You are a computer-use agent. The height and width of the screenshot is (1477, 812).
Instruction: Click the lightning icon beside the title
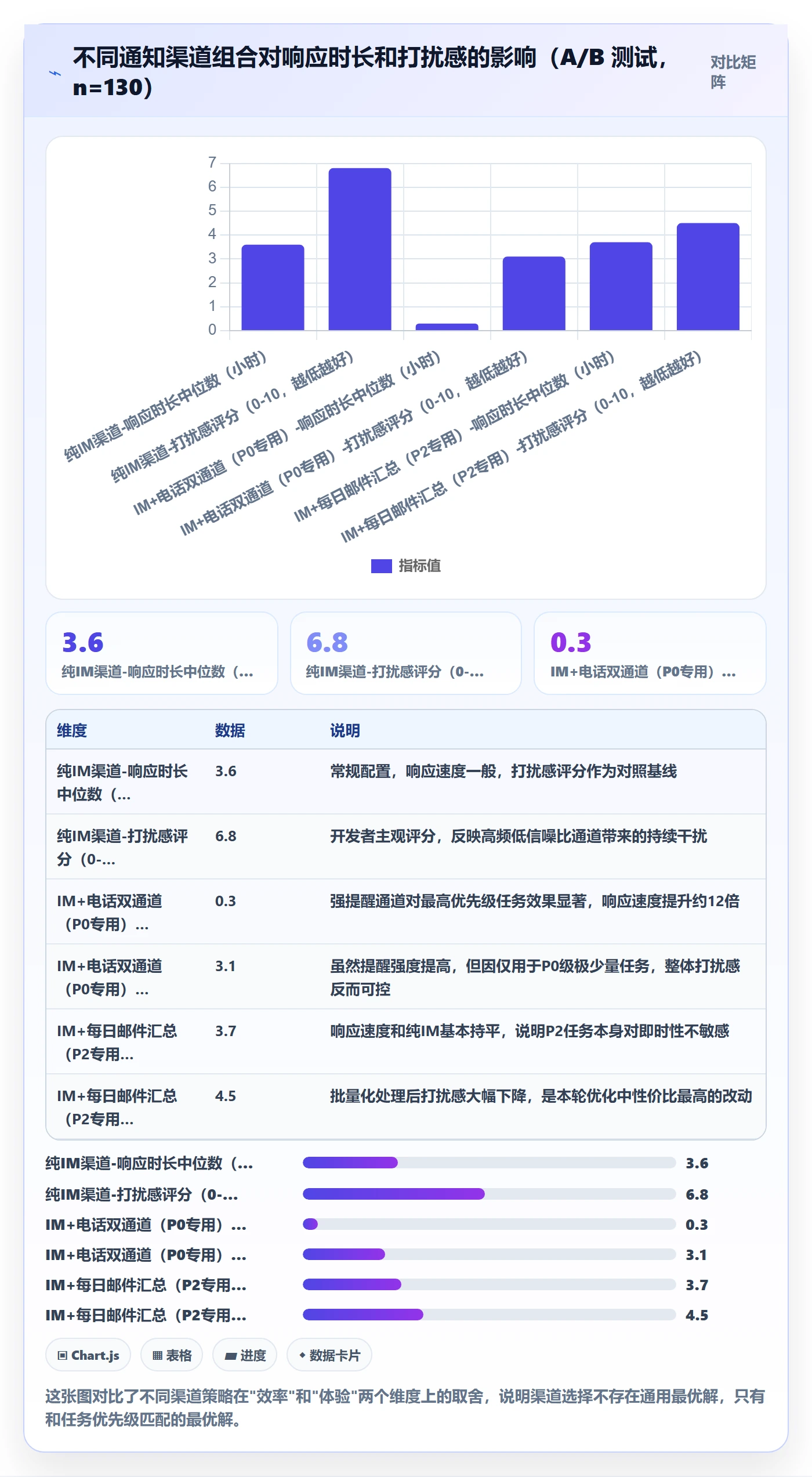click(55, 73)
